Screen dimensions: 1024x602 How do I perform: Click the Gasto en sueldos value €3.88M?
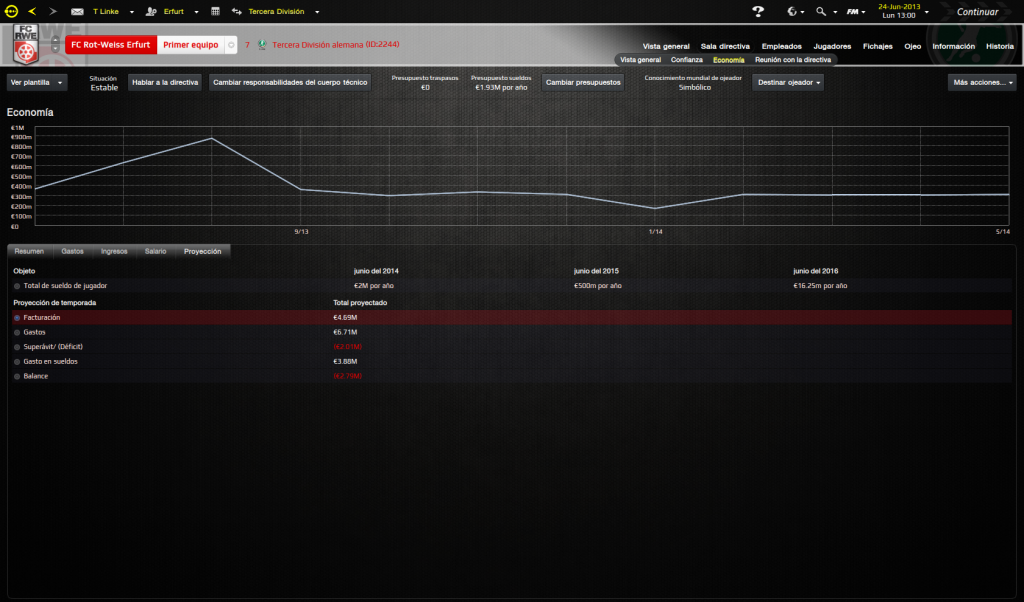tap(345, 362)
